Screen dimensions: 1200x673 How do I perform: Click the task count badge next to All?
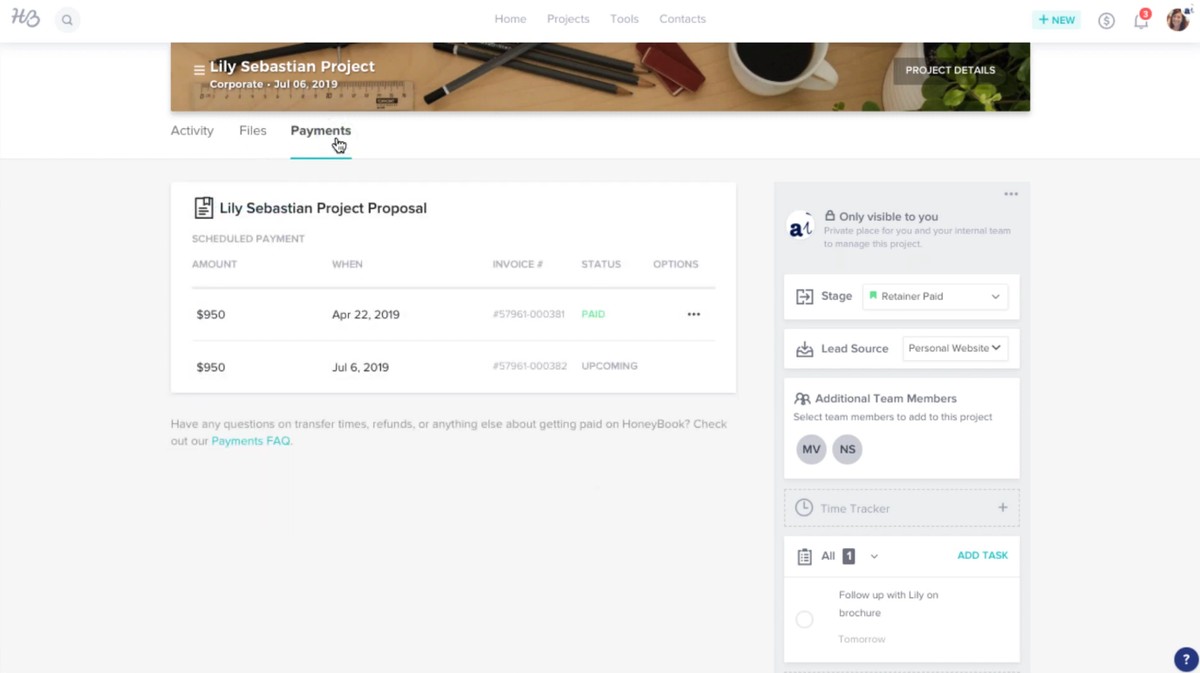[848, 556]
